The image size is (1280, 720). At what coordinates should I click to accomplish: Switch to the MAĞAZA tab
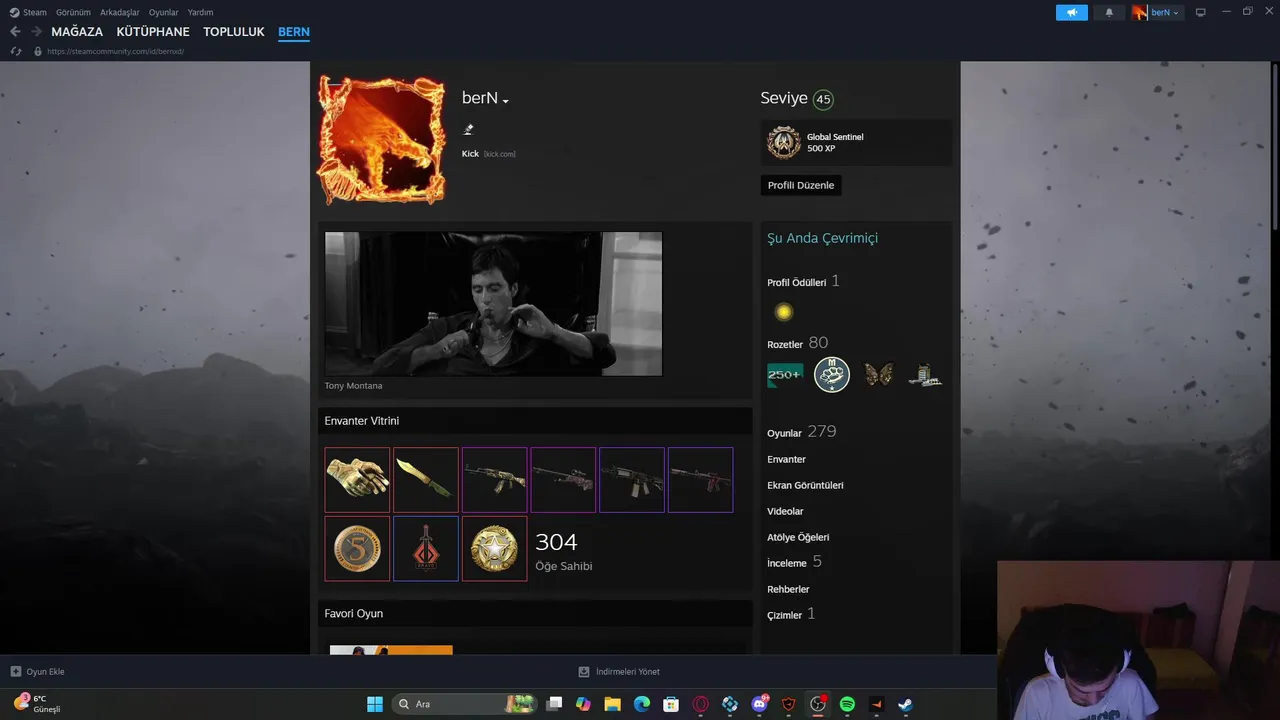tap(77, 32)
